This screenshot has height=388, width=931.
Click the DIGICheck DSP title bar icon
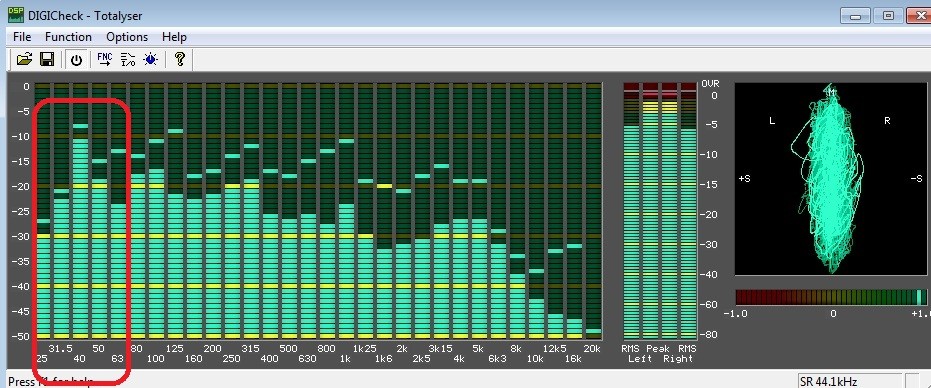pyautogui.click(x=15, y=15)
